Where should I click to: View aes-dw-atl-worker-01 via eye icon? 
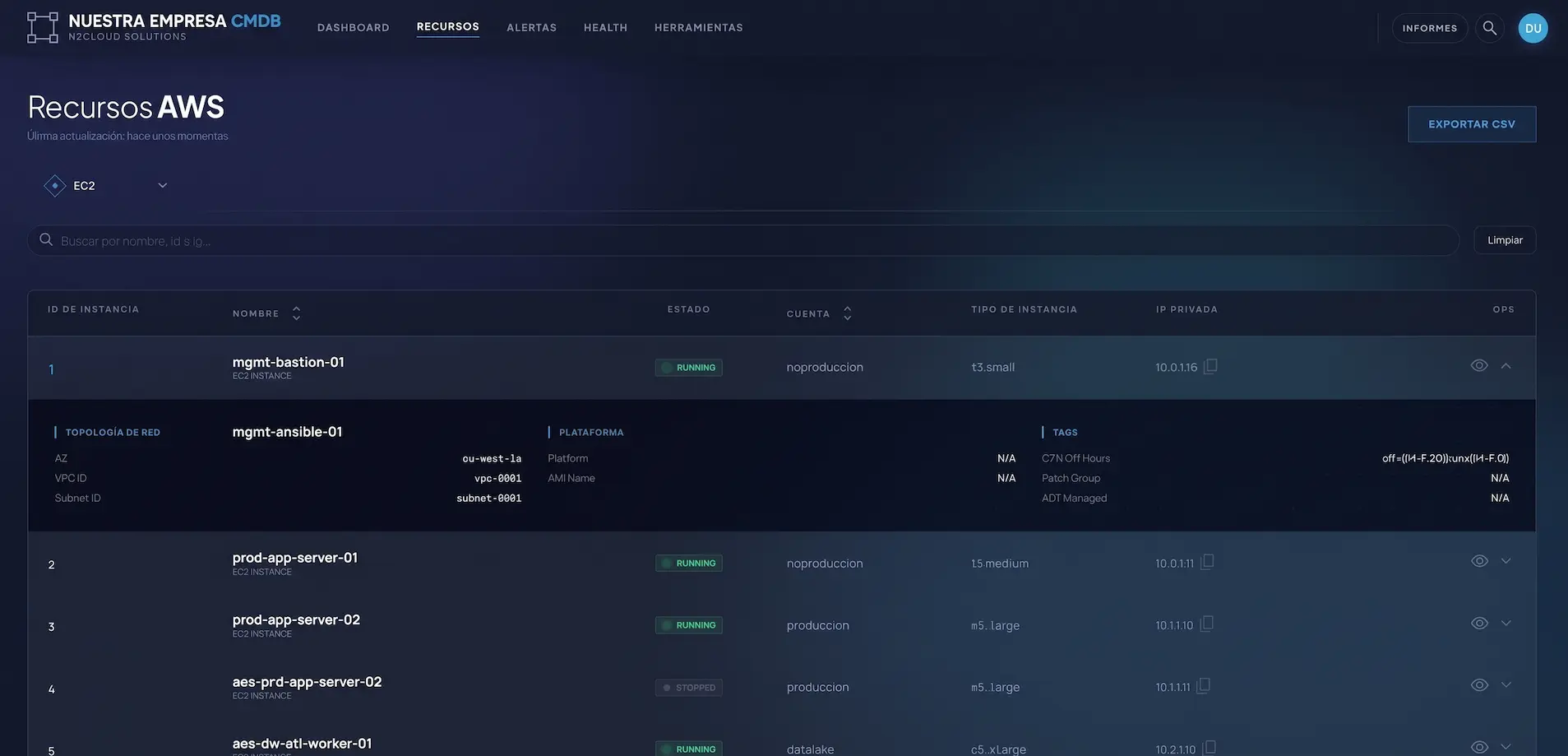[1479, 747]
